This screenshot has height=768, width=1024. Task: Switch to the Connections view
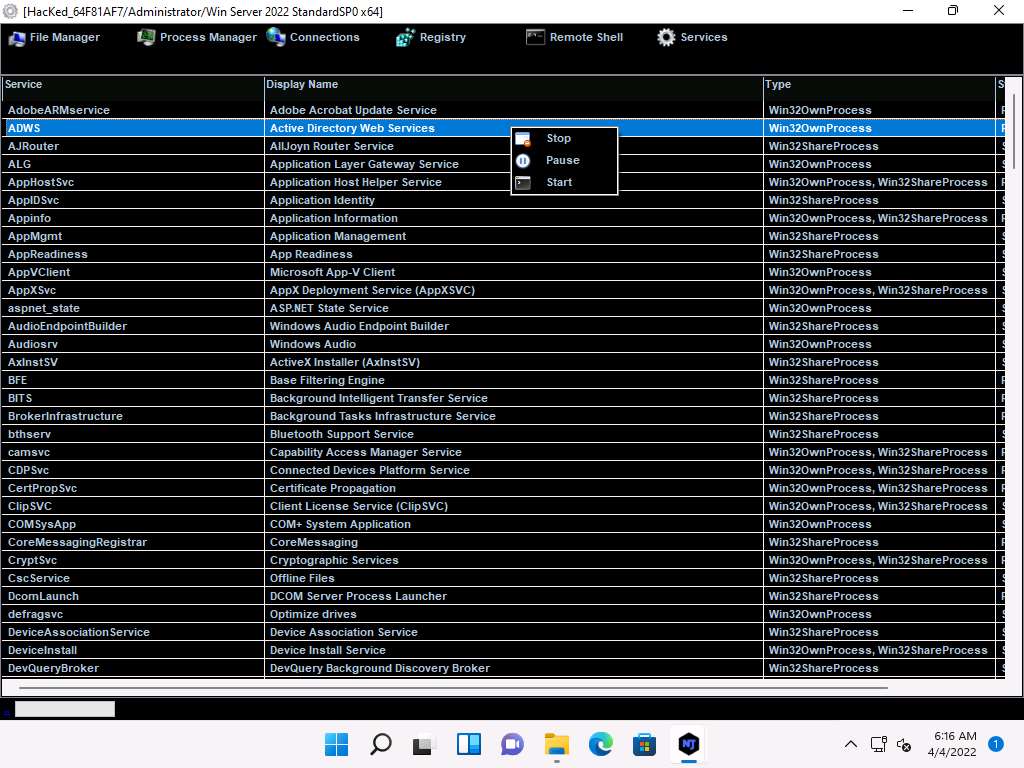pyautogui.click(x=313, y=37)
